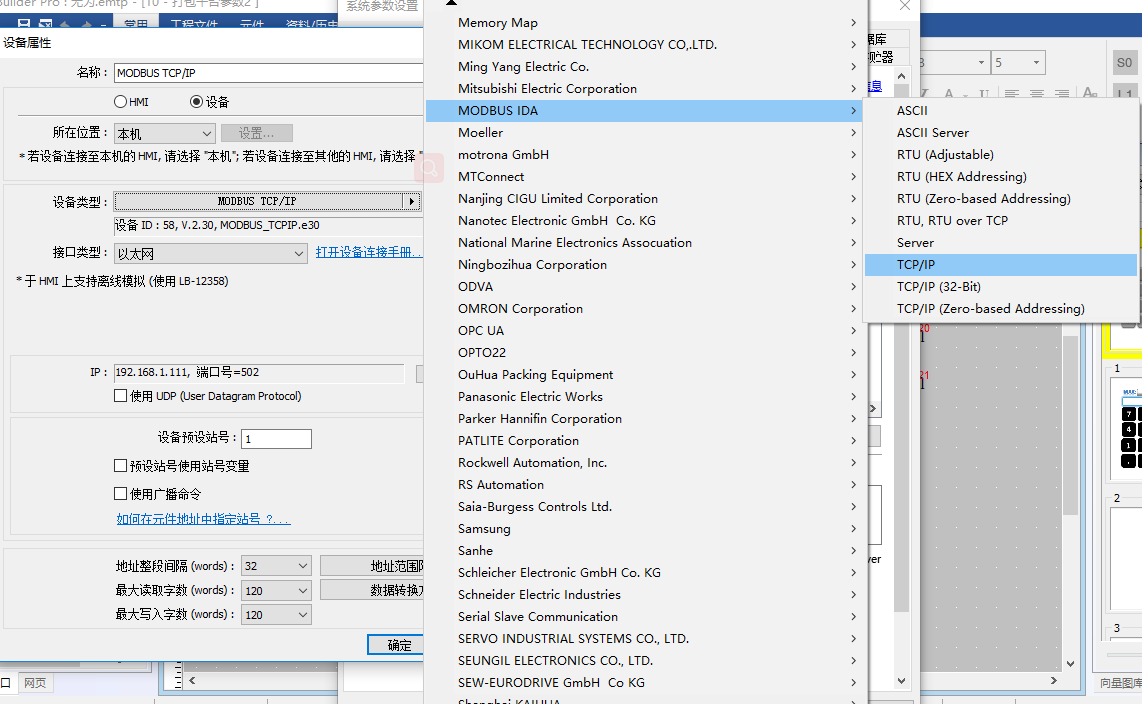Viewport: 1142px width, 704px height.
Task: Select ASCII Server in submenu
Action: (1000, 133)
